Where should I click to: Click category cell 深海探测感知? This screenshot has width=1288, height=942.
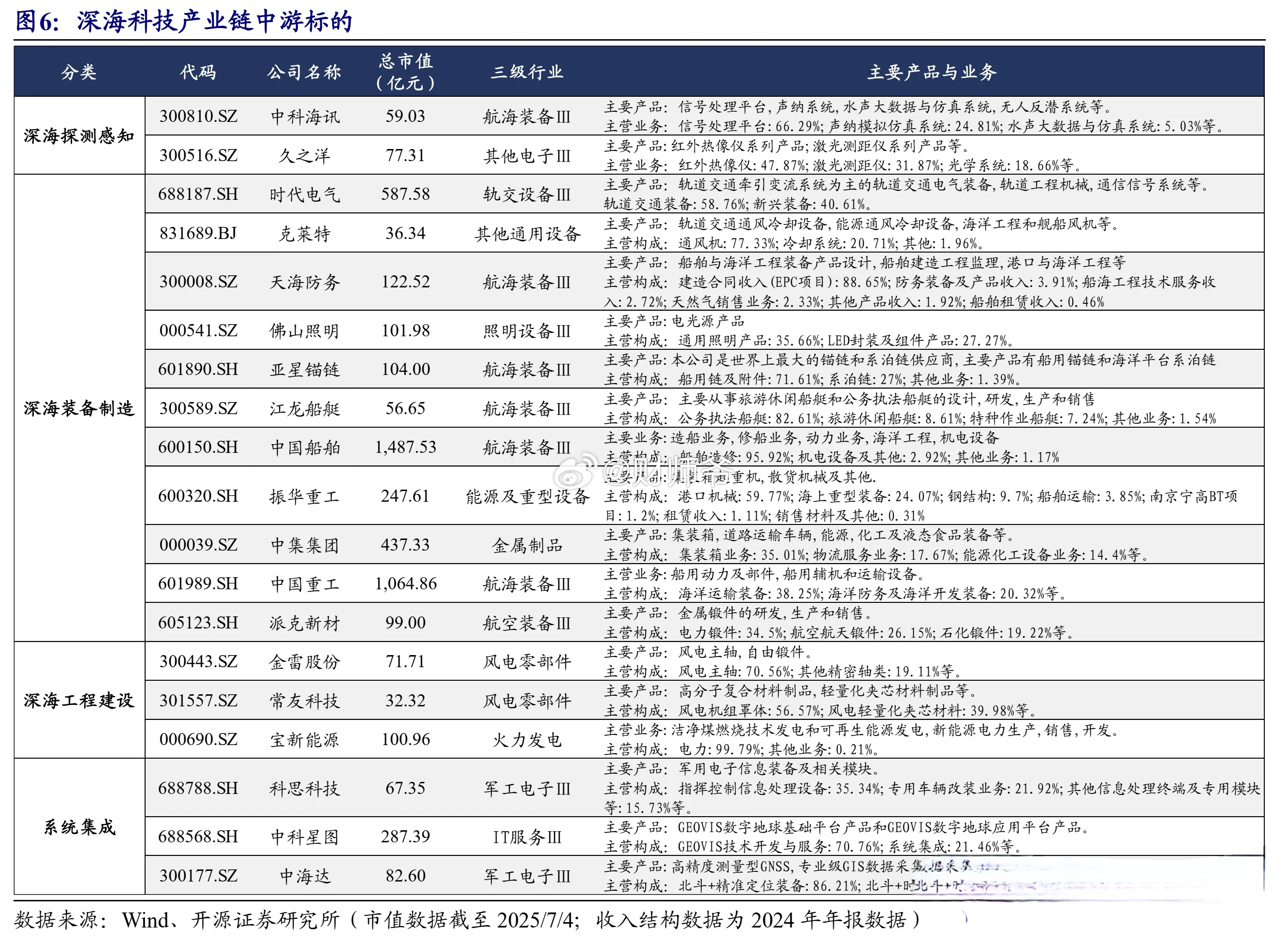pos(79,135)
